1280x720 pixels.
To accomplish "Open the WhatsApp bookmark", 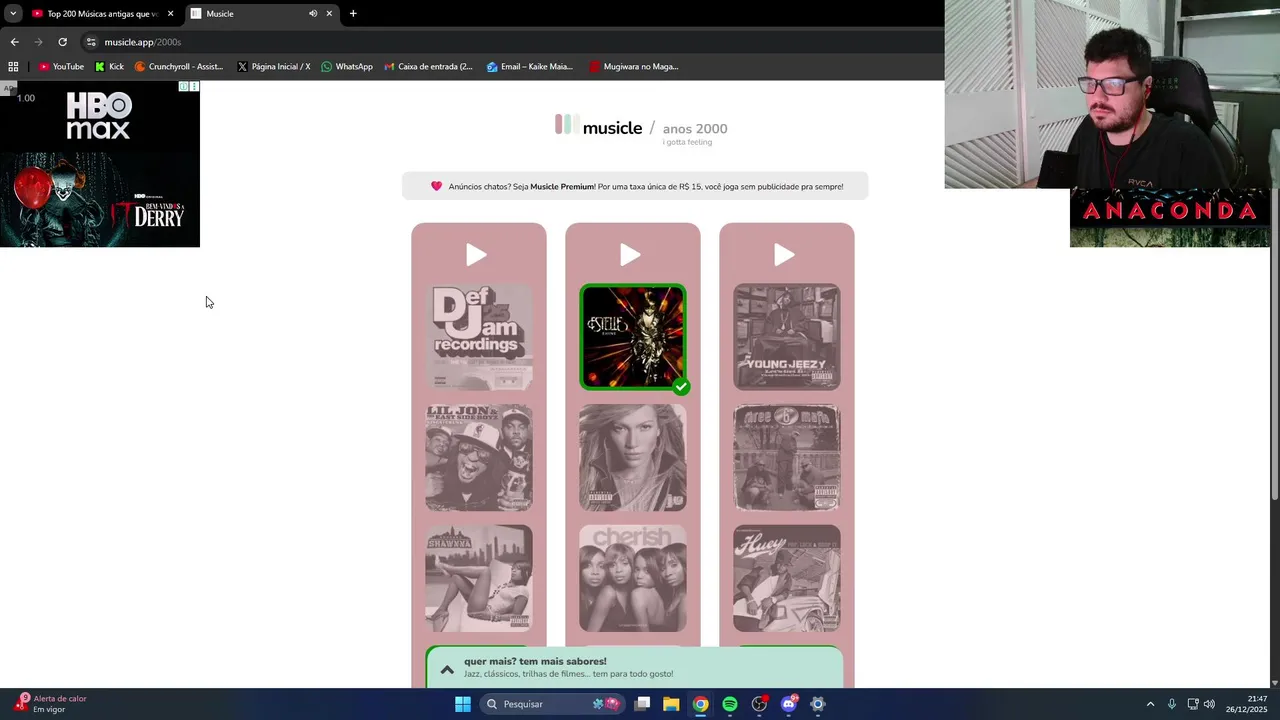I will [346, 67].
